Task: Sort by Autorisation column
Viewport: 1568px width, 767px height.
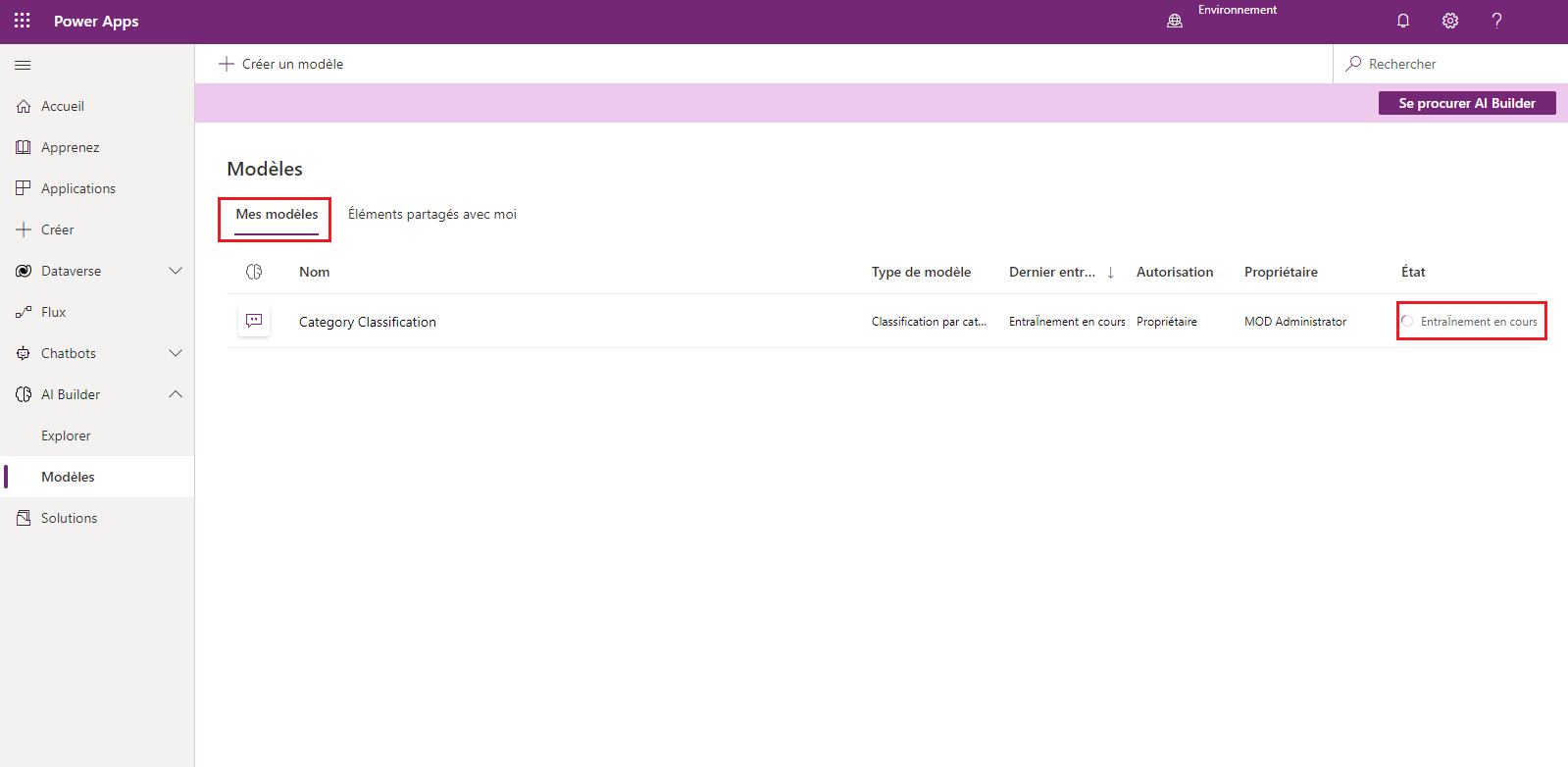Action: pyautogui.click(x=1175, y=272)
